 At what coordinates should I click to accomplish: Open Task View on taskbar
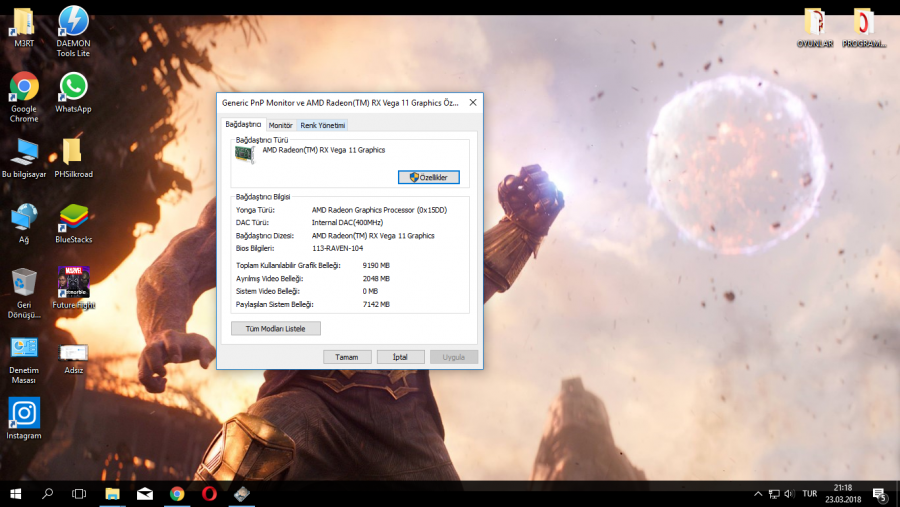pos(79,494)
